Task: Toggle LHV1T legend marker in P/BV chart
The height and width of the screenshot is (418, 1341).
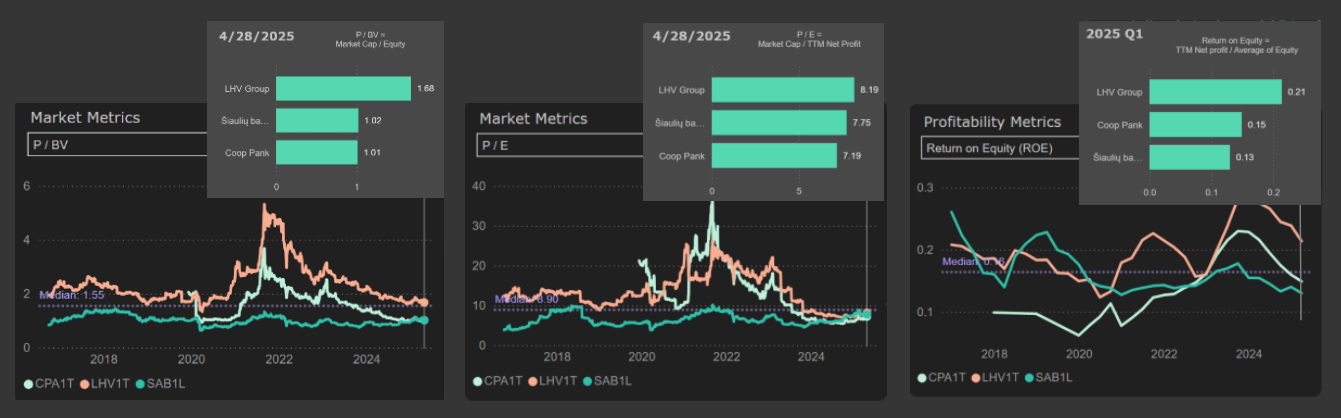Action: tap(85, 384)
